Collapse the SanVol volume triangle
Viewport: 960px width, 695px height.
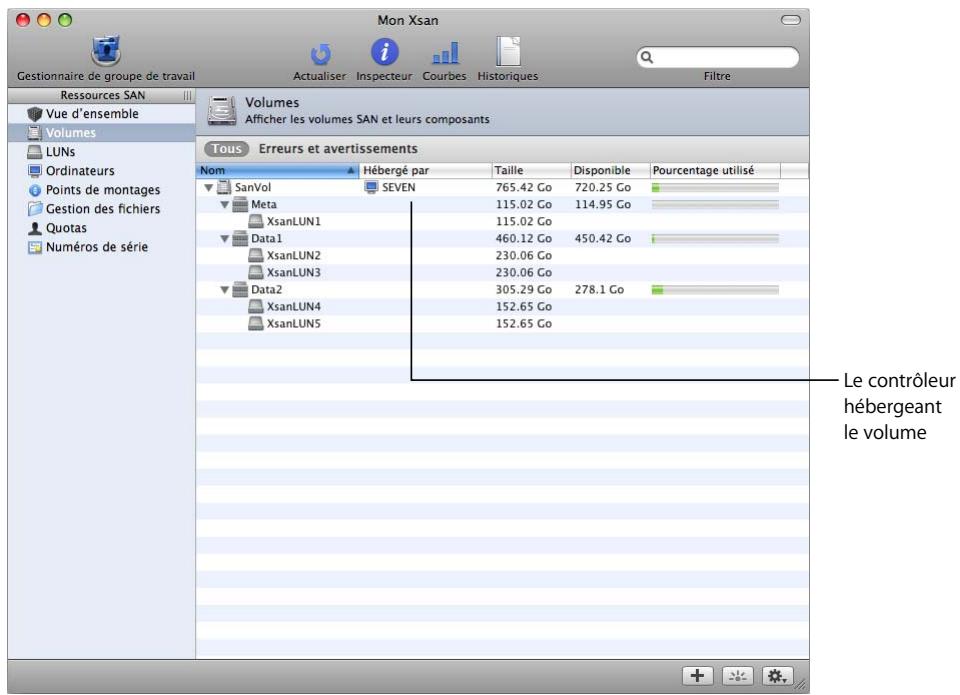pos(209,188)
